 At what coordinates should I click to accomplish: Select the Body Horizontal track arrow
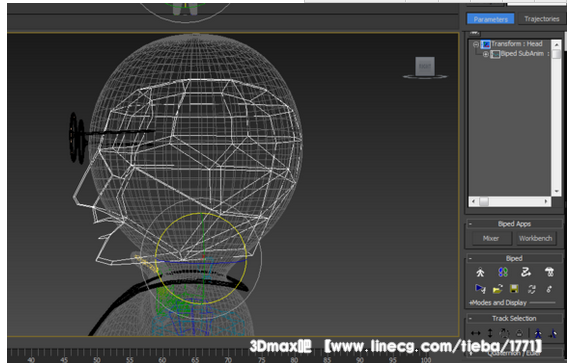(476, 333)
